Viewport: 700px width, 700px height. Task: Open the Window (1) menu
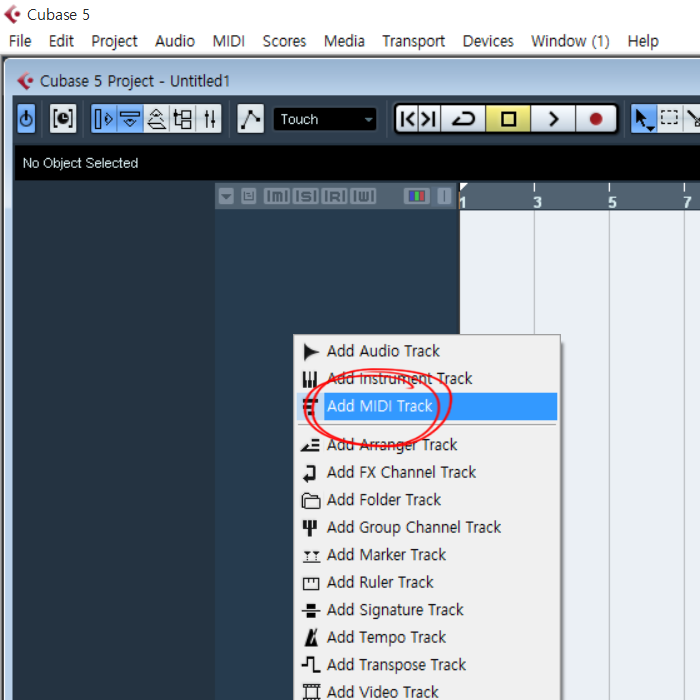click(570, 41)
